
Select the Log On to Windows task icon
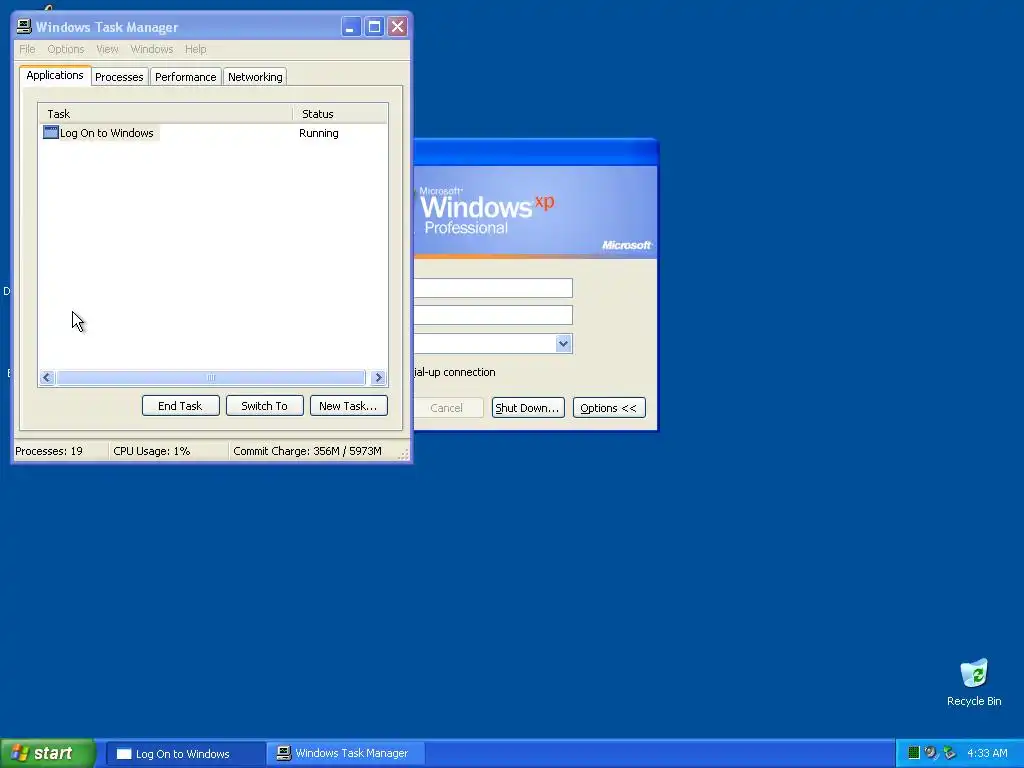[50, 133]
